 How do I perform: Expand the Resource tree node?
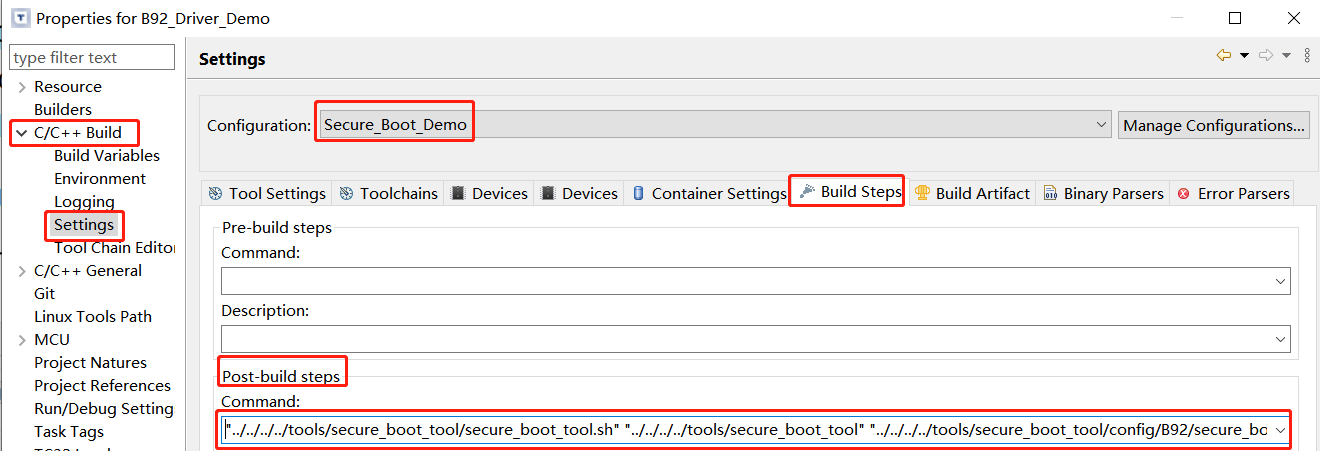(21, 87)
